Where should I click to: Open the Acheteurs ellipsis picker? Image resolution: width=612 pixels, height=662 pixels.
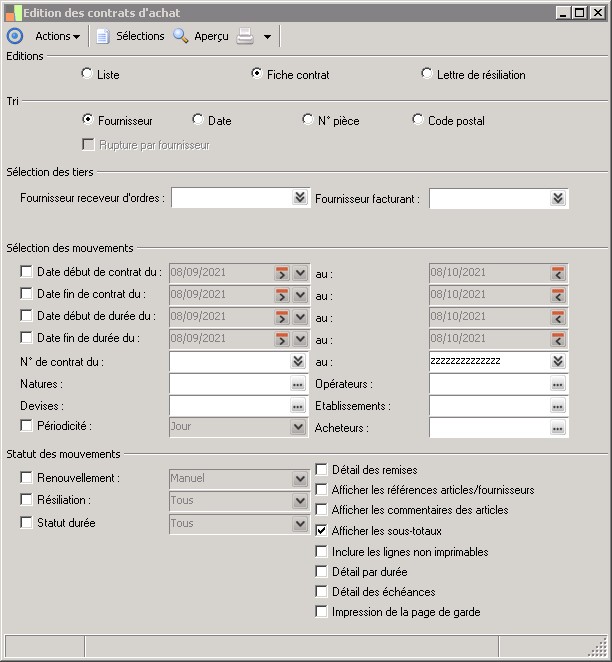tap(558, 428)
